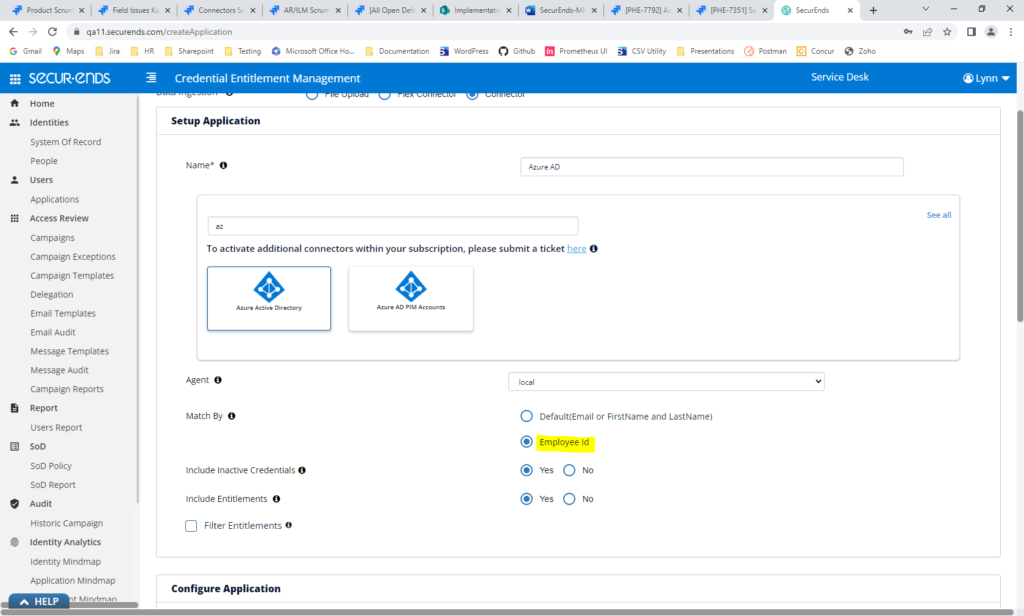Click the Name input field with Azure AD
This screenshot has width=1024, height=616.
tap(712, 167)
